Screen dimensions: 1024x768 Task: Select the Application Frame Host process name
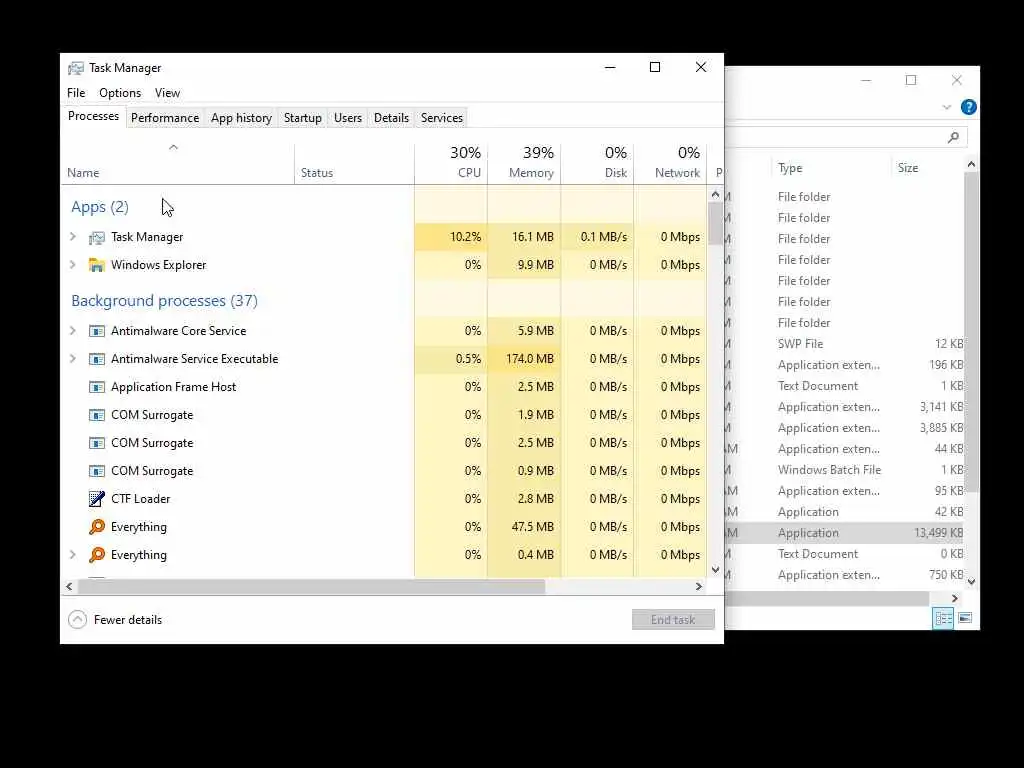(173, 387)
